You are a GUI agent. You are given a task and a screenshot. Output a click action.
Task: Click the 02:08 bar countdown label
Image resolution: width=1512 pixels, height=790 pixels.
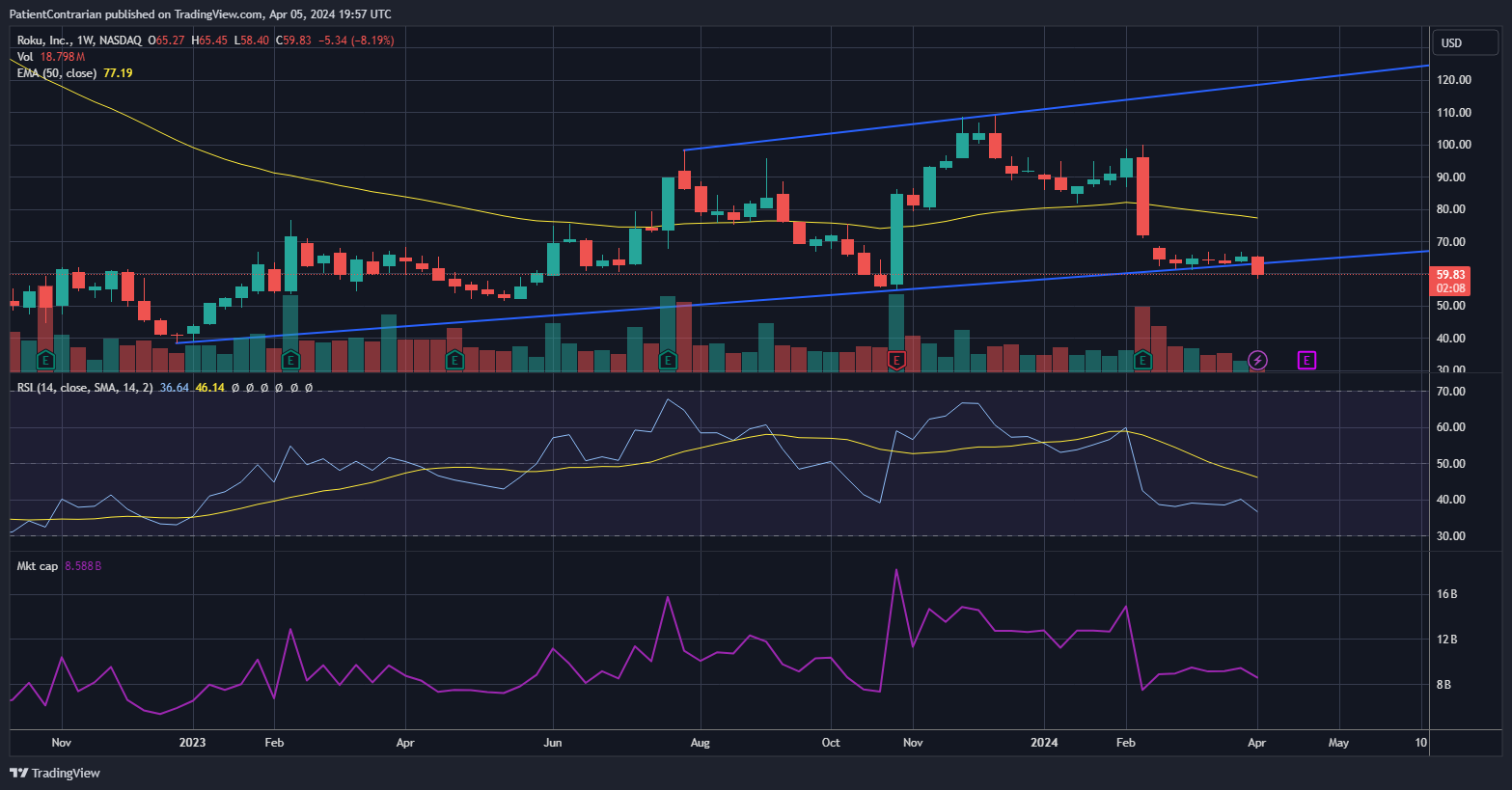pyautogui.click(x=1450, y=288)
